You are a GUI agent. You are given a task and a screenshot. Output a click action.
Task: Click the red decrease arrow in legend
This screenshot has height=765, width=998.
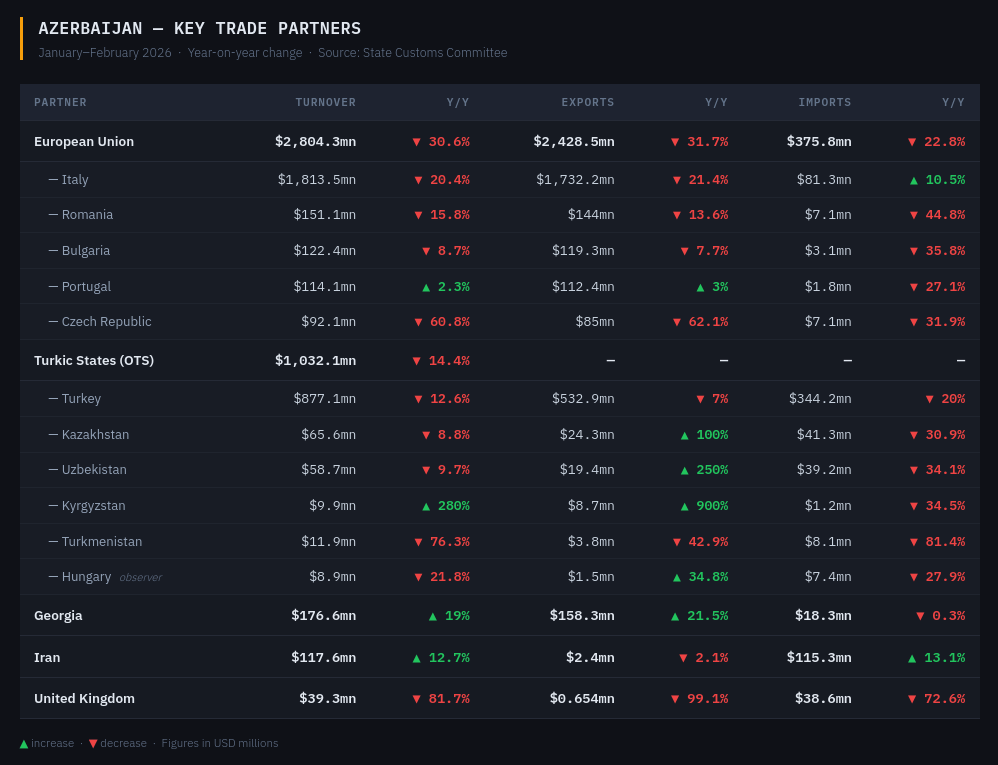point(93,744)
